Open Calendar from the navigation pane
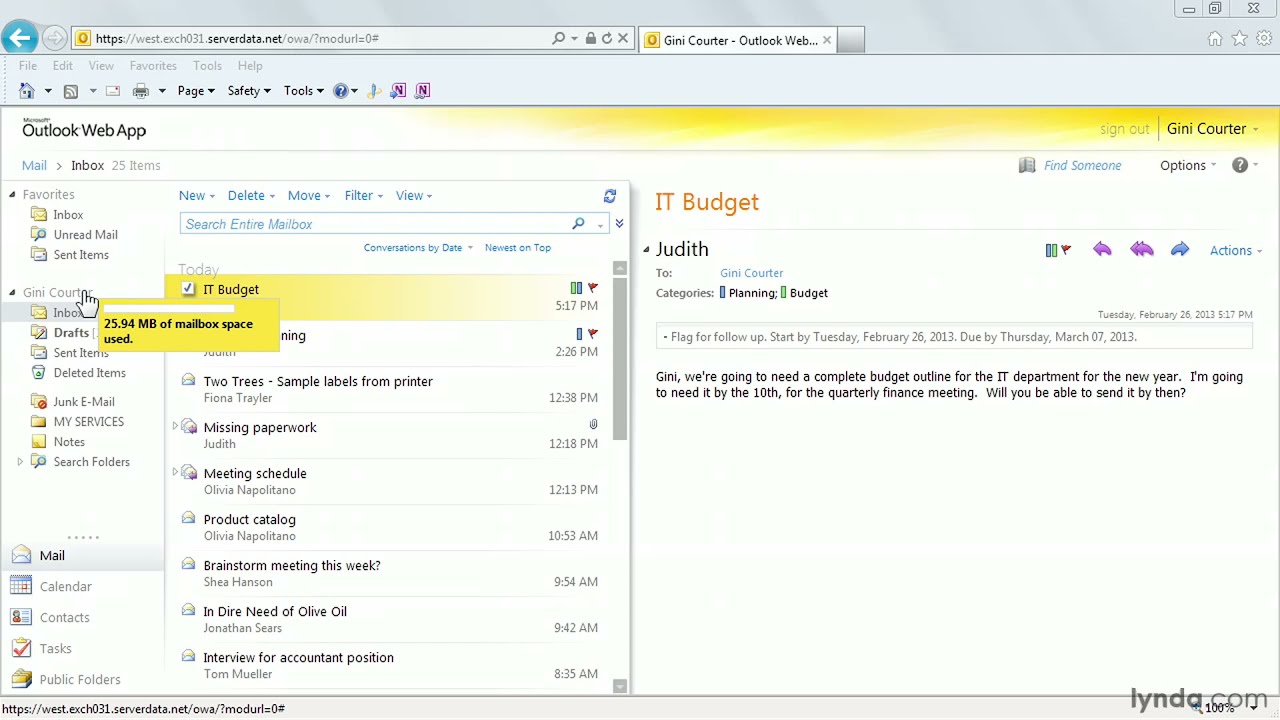 (x=65, y=587)
